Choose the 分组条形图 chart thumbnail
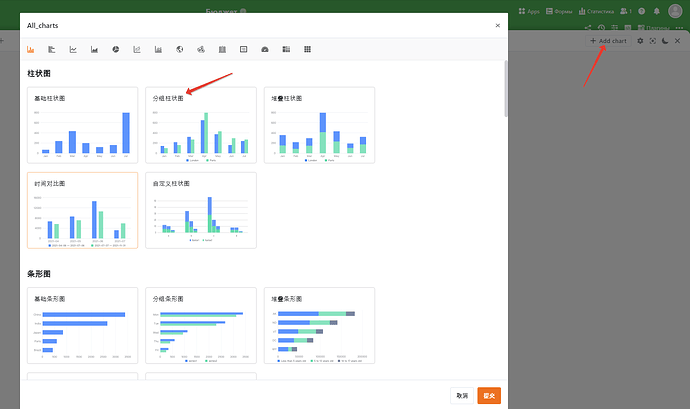Screen dimensions: 690x409 tap(201, 325)
